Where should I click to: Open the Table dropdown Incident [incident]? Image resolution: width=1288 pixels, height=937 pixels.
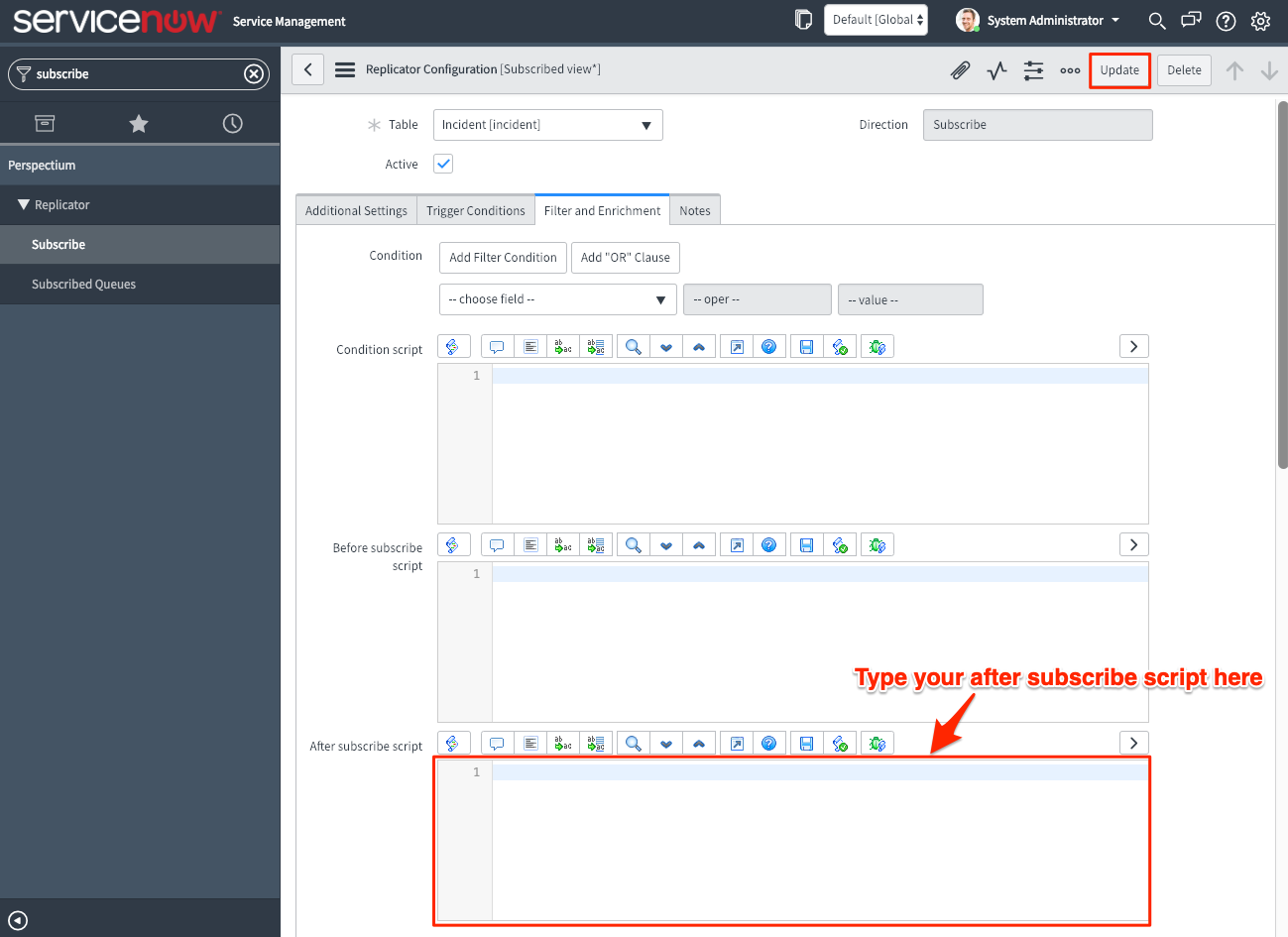[x=547, y=125]
